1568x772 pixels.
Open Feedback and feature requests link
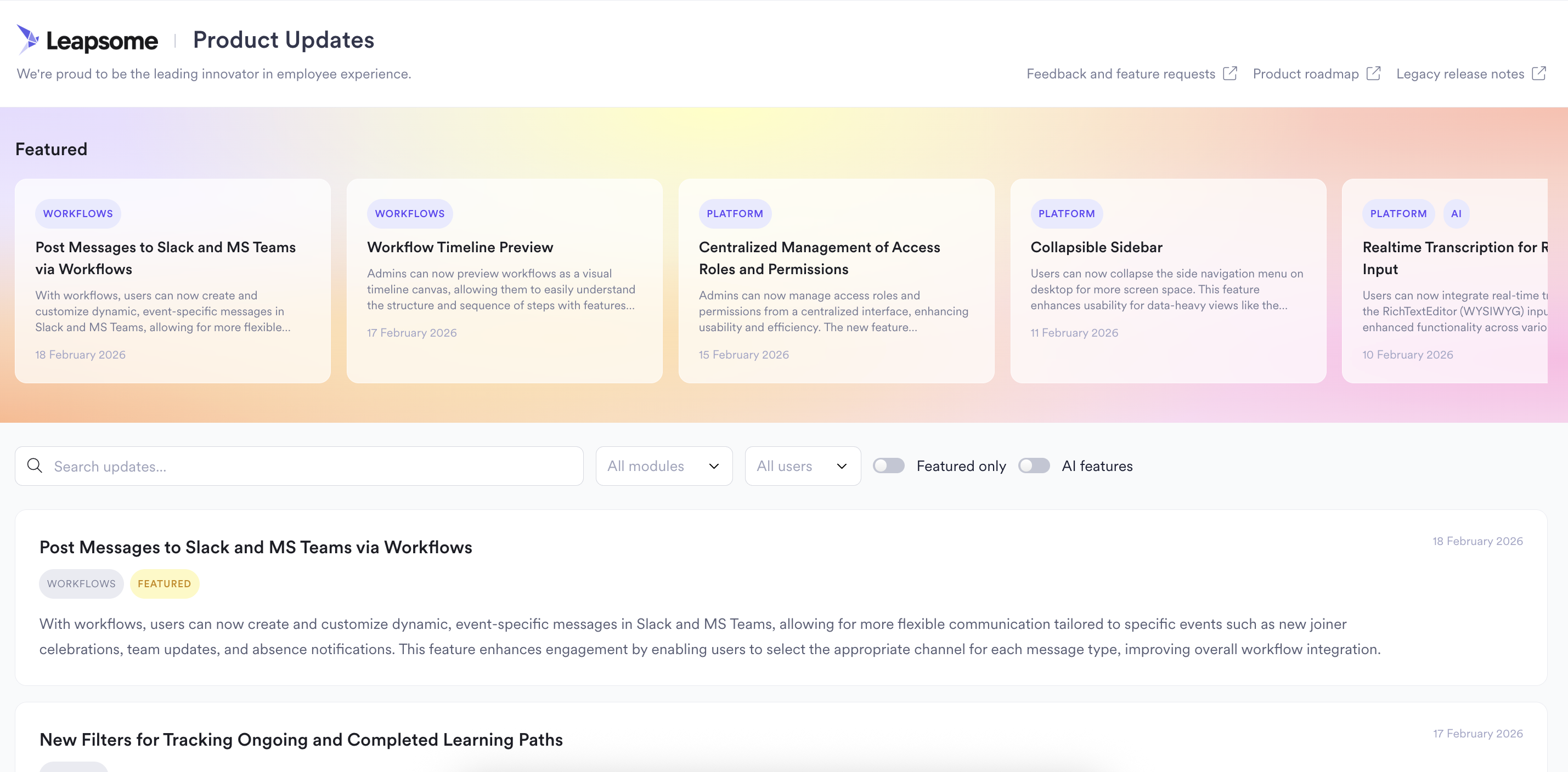(x=1121, y=73)
